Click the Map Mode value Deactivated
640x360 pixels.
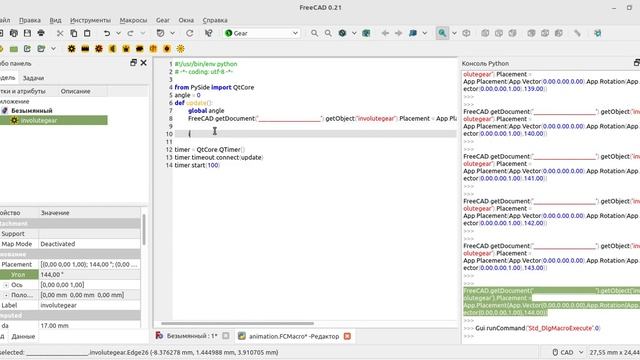89,244
